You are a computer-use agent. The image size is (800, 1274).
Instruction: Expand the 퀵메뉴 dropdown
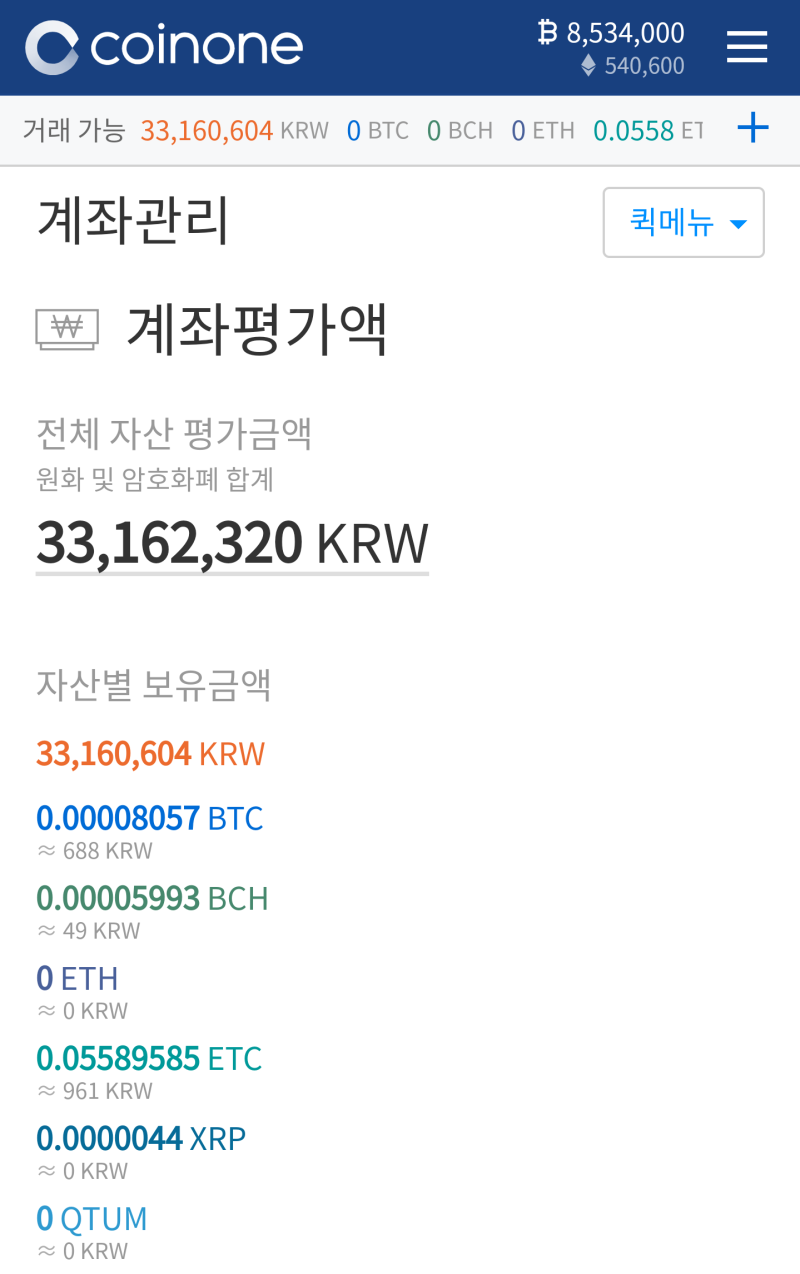click(x=684, y=222)
